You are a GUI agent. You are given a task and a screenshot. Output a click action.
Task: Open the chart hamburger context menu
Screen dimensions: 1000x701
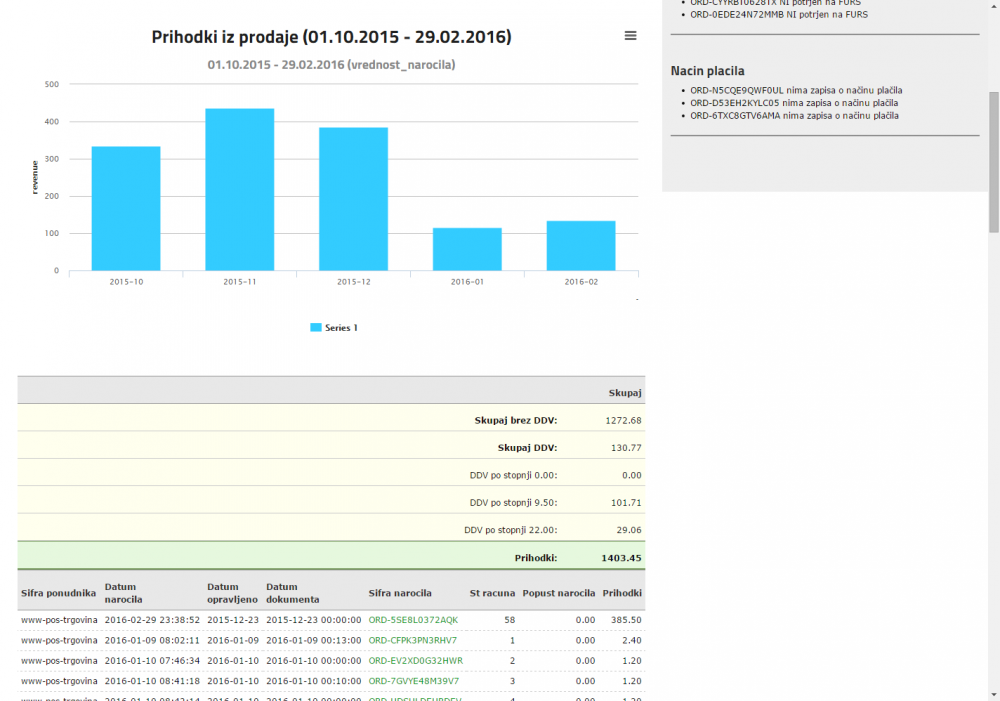click(630, 36)
